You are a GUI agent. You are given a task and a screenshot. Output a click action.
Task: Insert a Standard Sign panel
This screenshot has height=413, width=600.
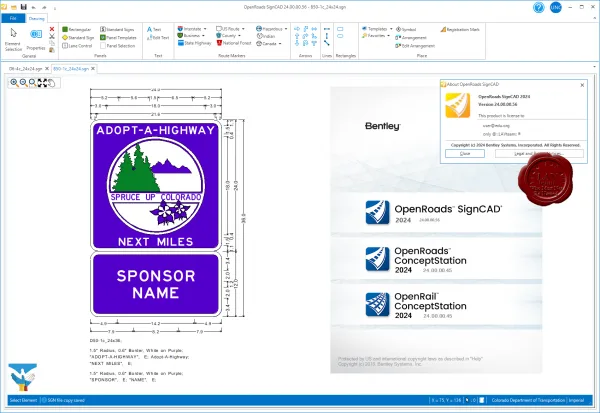(78, 38)
